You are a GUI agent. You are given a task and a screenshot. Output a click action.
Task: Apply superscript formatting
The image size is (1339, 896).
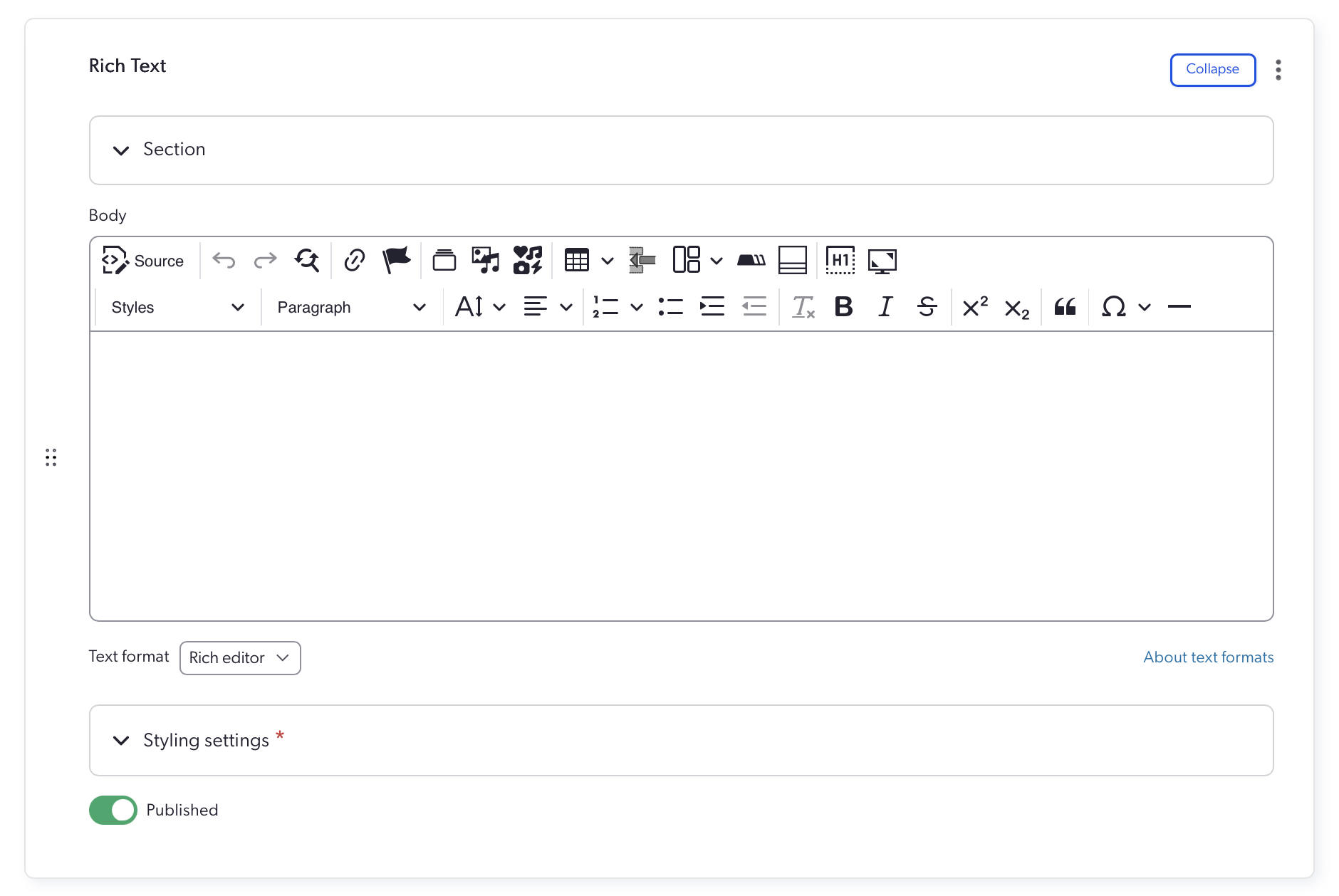click(975, 308)
